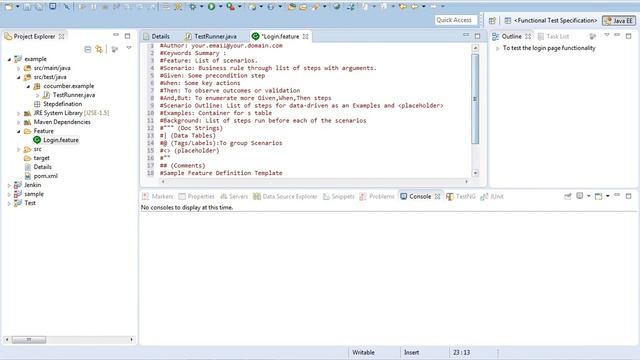Minimize the Project Explorer view
This screenshot has width=640, height=360.
coord(116,36)
